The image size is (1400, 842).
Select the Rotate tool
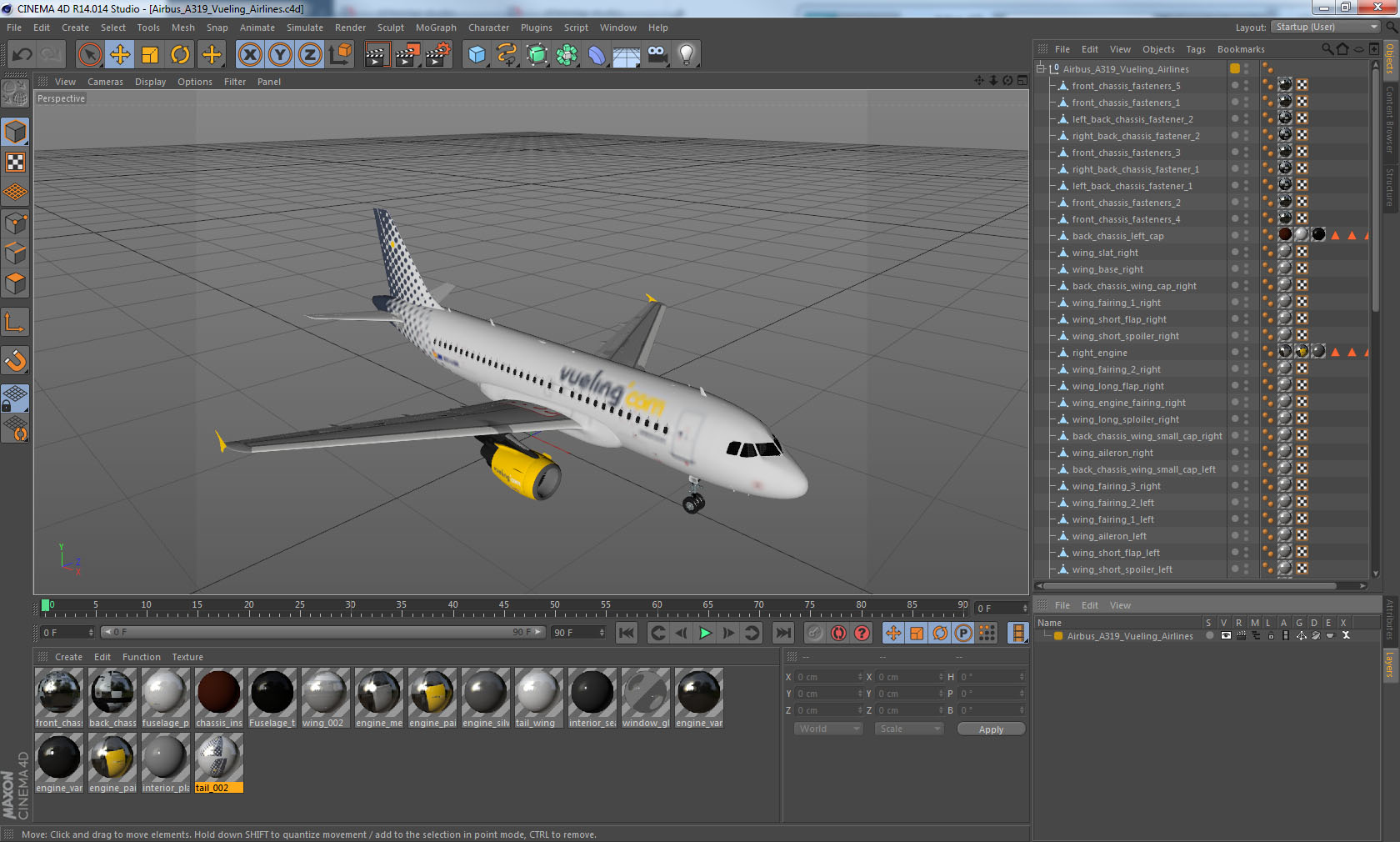(x=180, y=55)
